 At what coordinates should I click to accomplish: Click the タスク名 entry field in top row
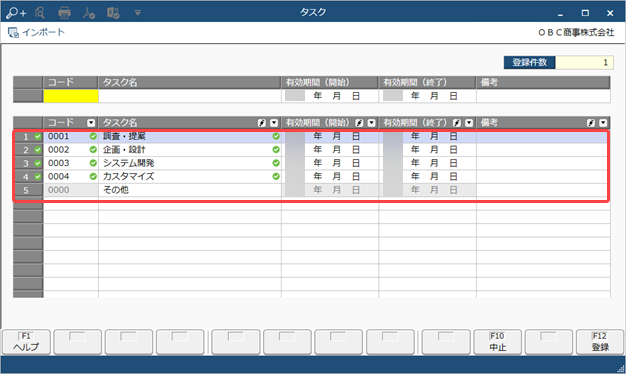[x=190, y=96]
